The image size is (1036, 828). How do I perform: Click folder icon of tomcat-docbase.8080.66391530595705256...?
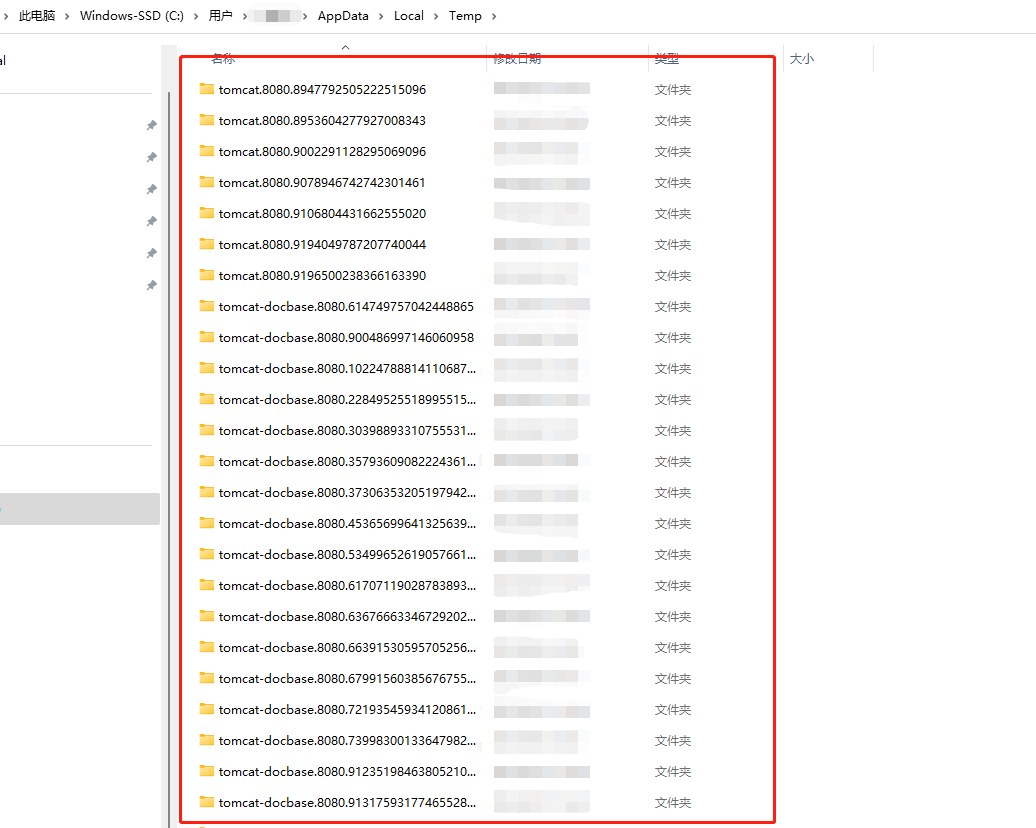207,647
